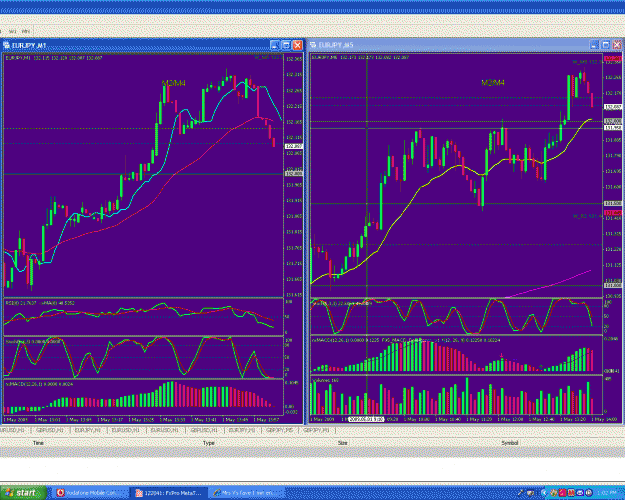Select the FxPro MetaTrader taskbar button
The image size is (625, 500).
[169, 493]
